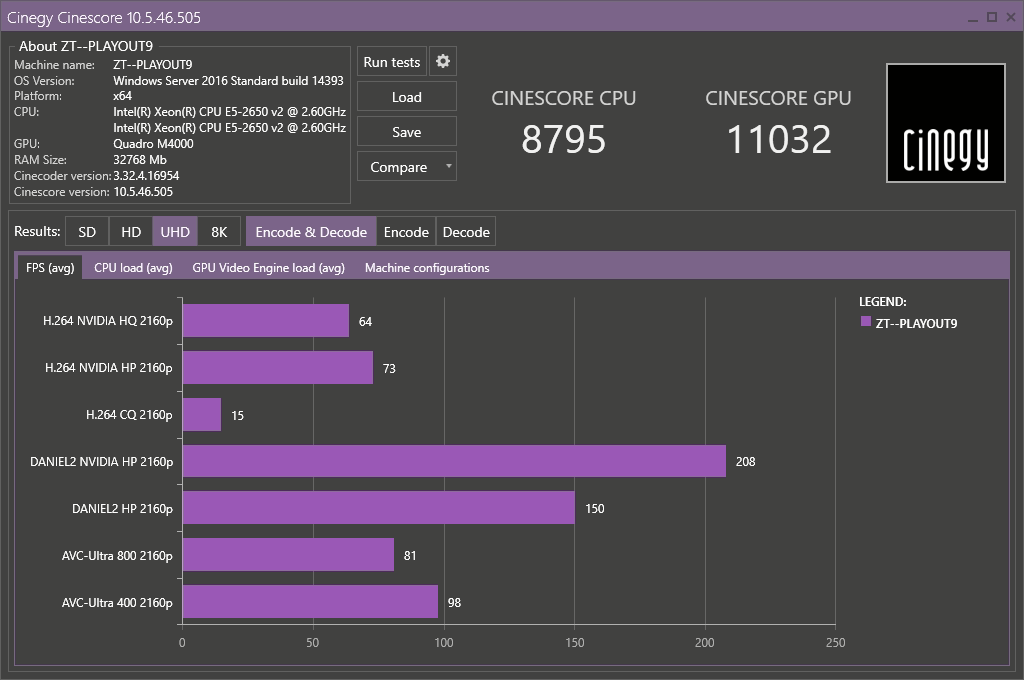Open the FPS (avg) tab
1024x680 pixels.
[50, 267]
